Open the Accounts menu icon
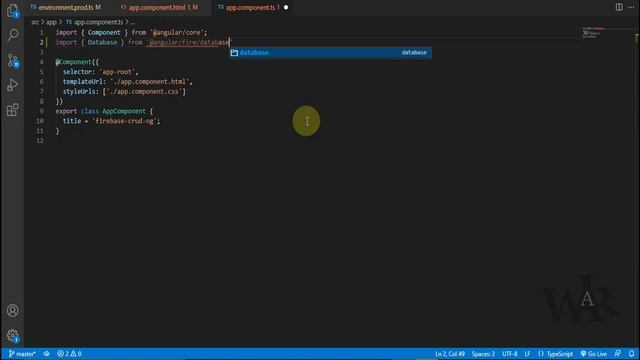 [13, 311]
